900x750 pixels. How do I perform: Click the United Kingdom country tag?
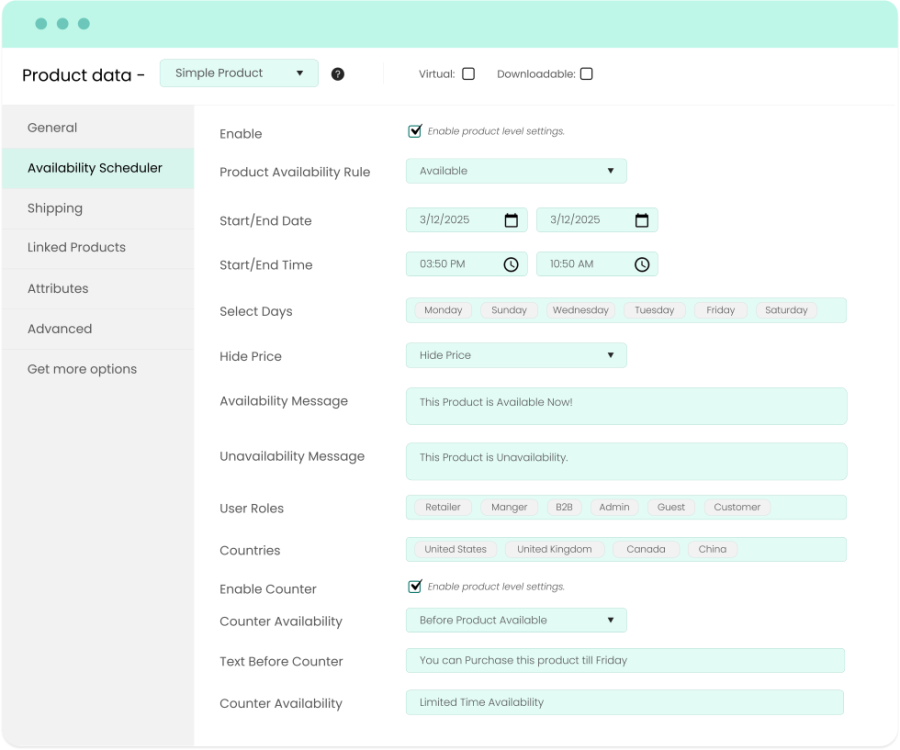[554, 549]
